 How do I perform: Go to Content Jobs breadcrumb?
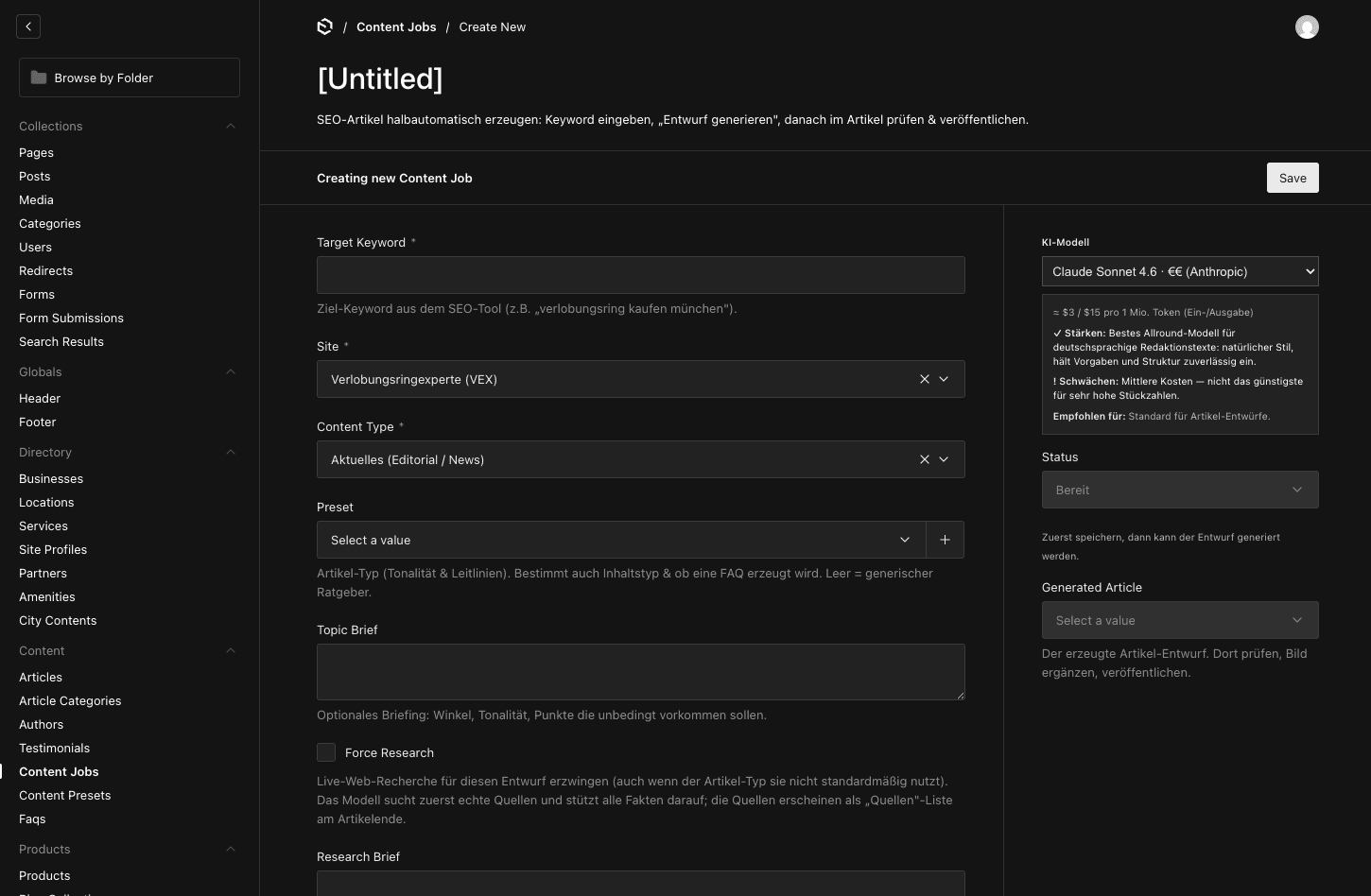(x=396, y=26)
